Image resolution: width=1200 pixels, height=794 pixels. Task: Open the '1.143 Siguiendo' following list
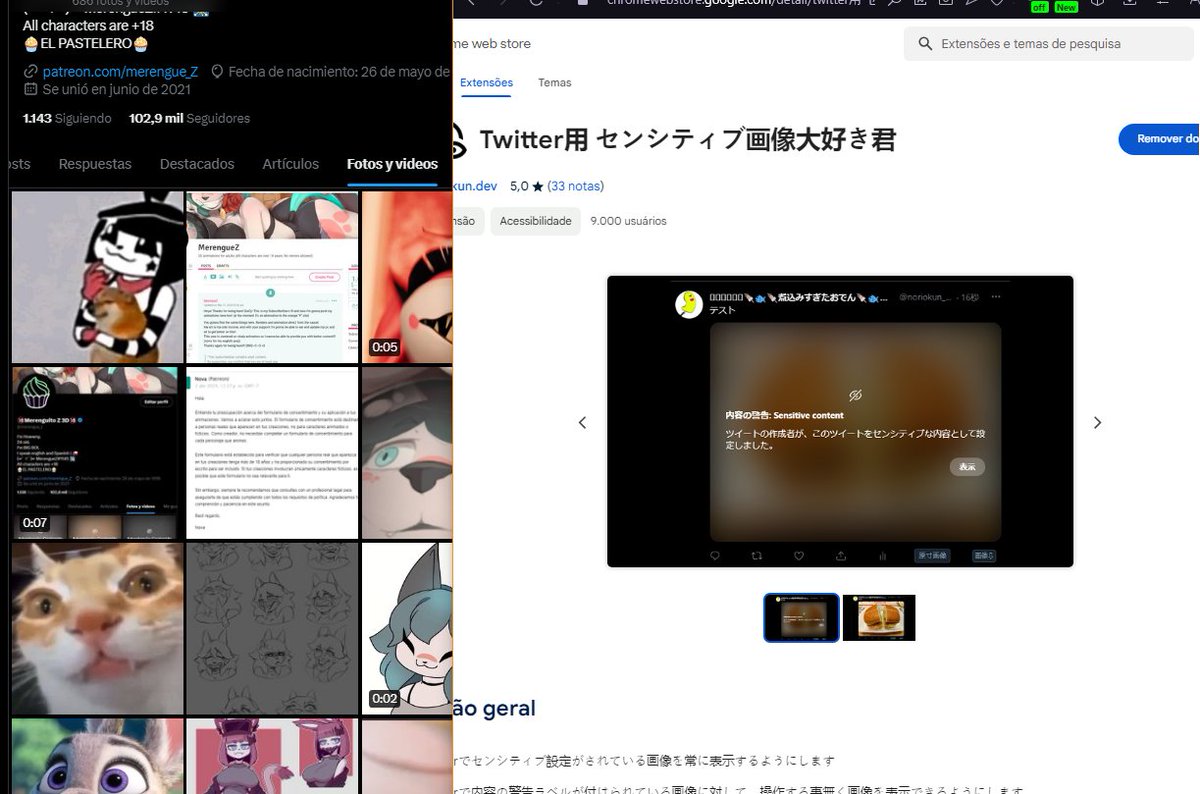(x=67, y=118)
